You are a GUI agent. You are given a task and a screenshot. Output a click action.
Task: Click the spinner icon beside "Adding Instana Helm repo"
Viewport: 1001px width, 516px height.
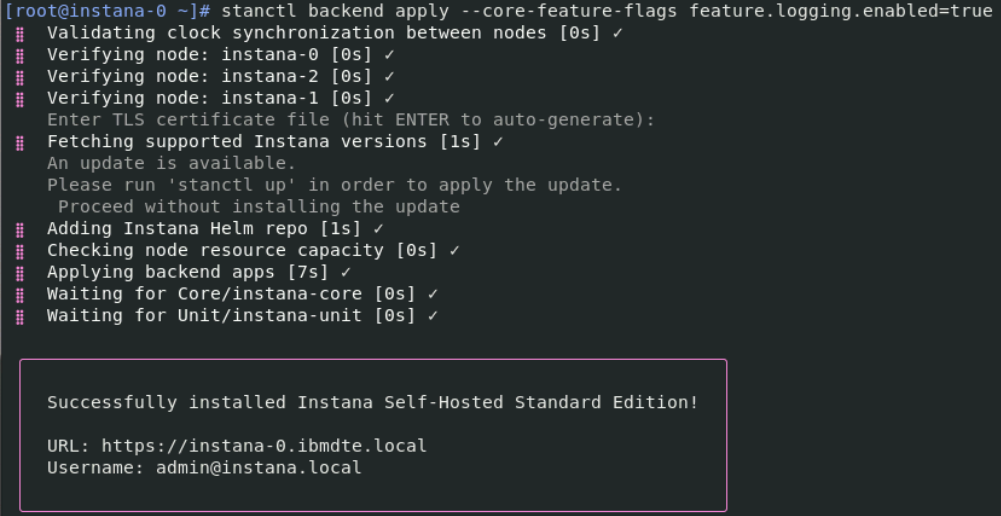(x=20, y=229)
